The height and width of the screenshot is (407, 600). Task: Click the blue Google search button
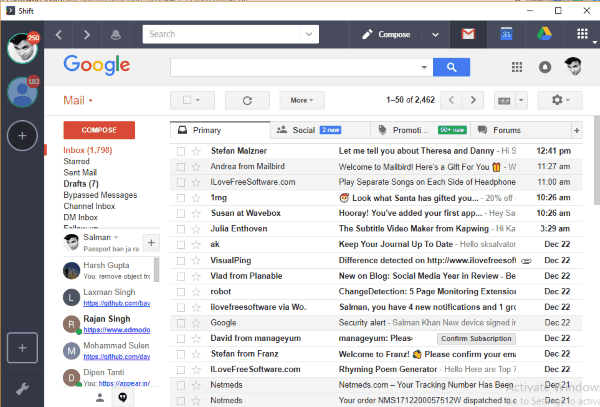click(452, 67)
